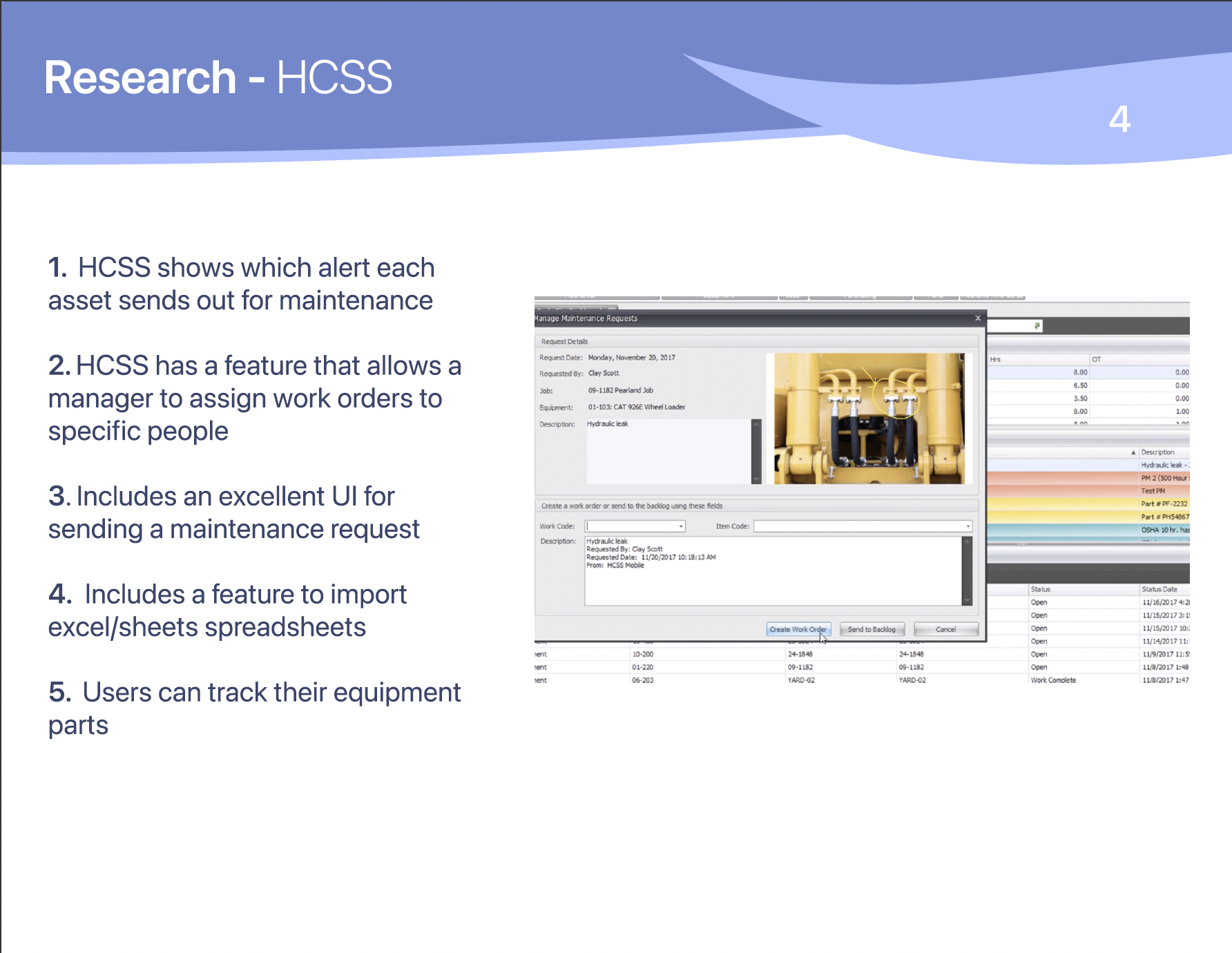Click bullet 'HCSS shows which alert each asset'

[x=242, y=284]
